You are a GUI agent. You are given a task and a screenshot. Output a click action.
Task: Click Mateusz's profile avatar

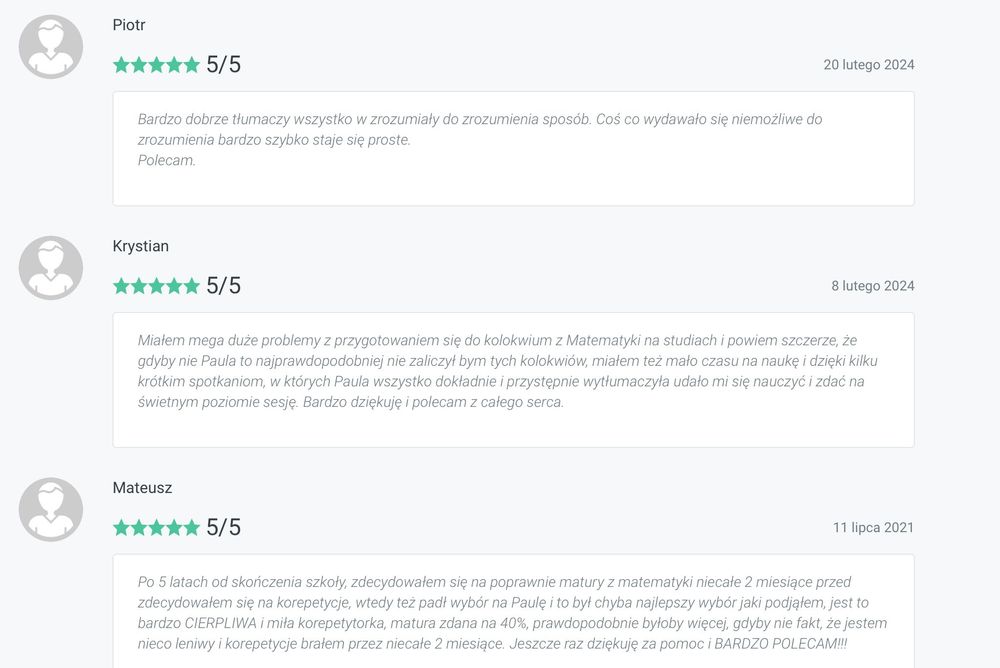click(51, 510)
